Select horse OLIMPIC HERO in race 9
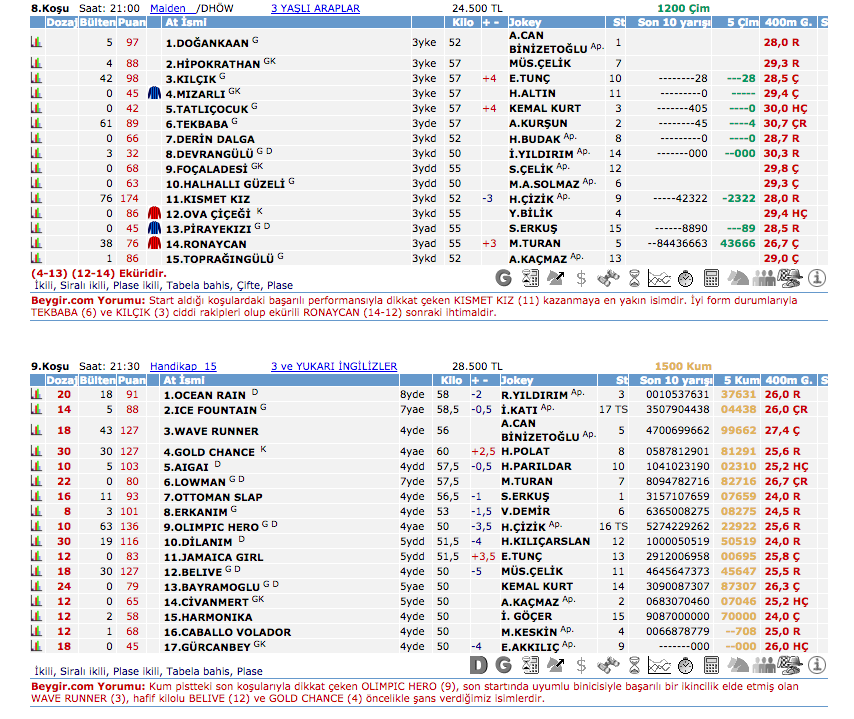Viewport: 854px width, 719px height. (212, 527)
